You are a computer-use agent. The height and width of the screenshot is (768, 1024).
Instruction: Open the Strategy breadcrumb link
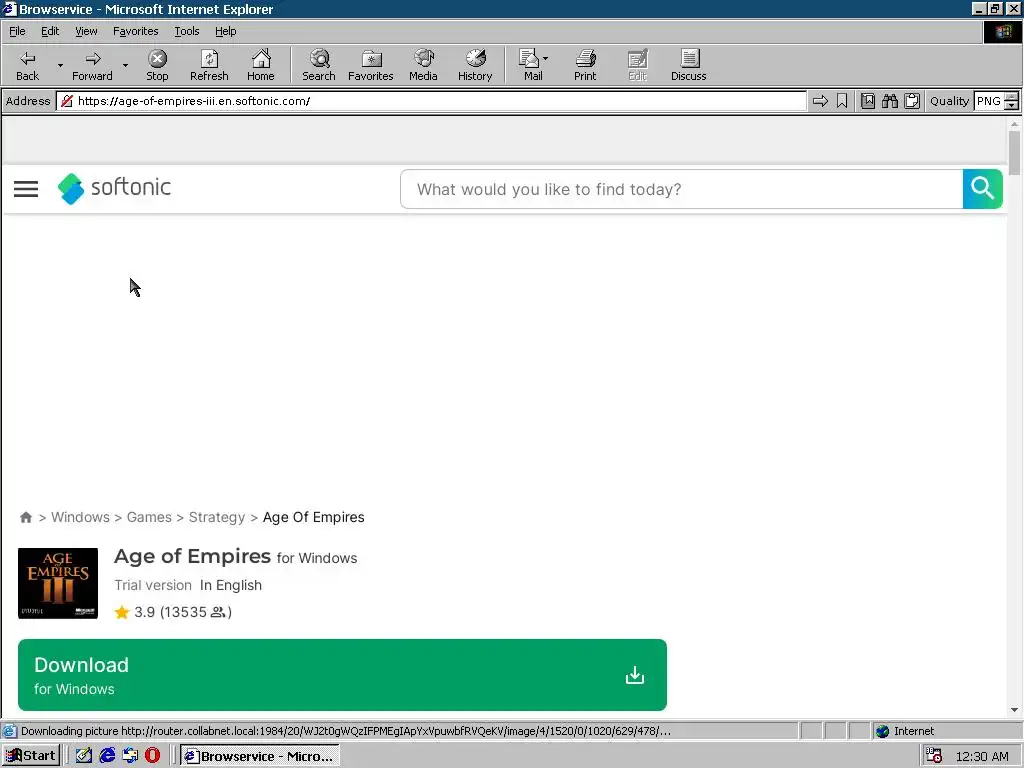click(x=217, y=517)
